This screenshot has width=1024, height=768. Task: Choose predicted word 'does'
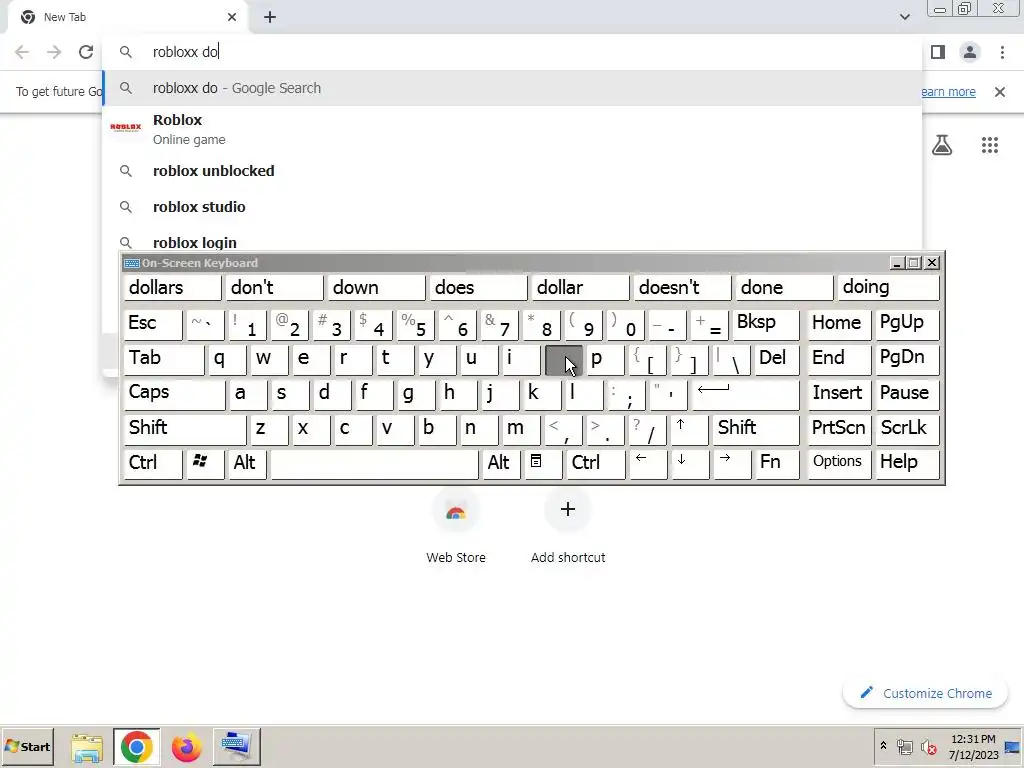478,287
